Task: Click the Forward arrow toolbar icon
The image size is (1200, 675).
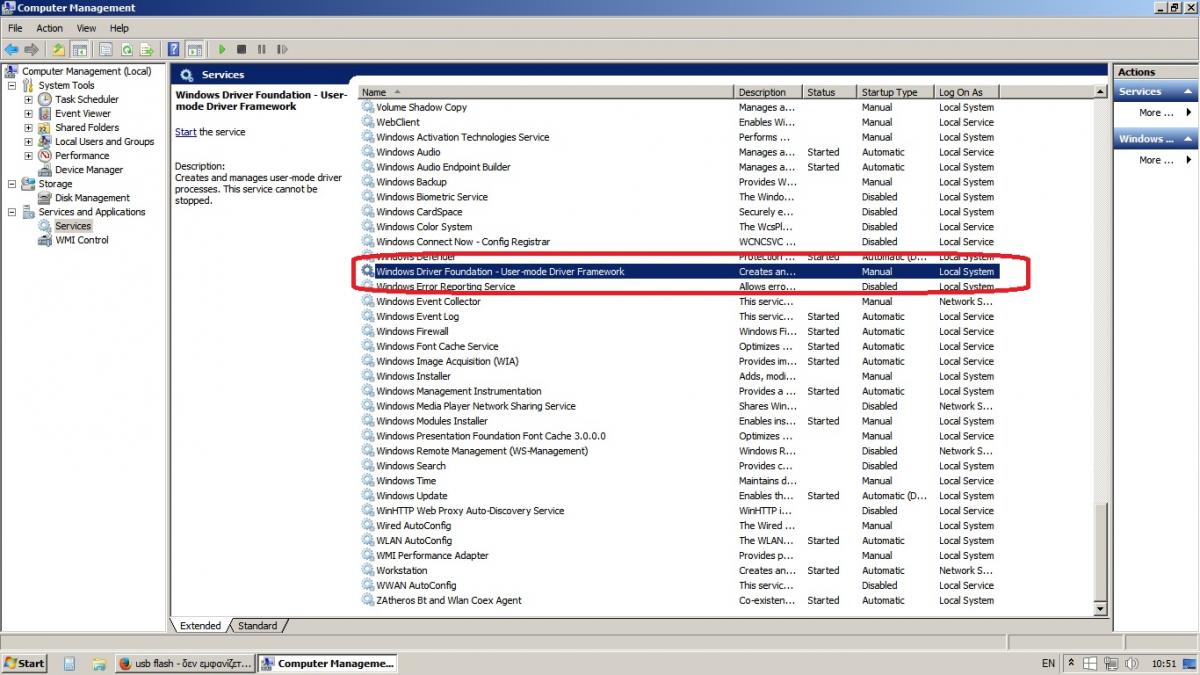Action: click(32, 49)
